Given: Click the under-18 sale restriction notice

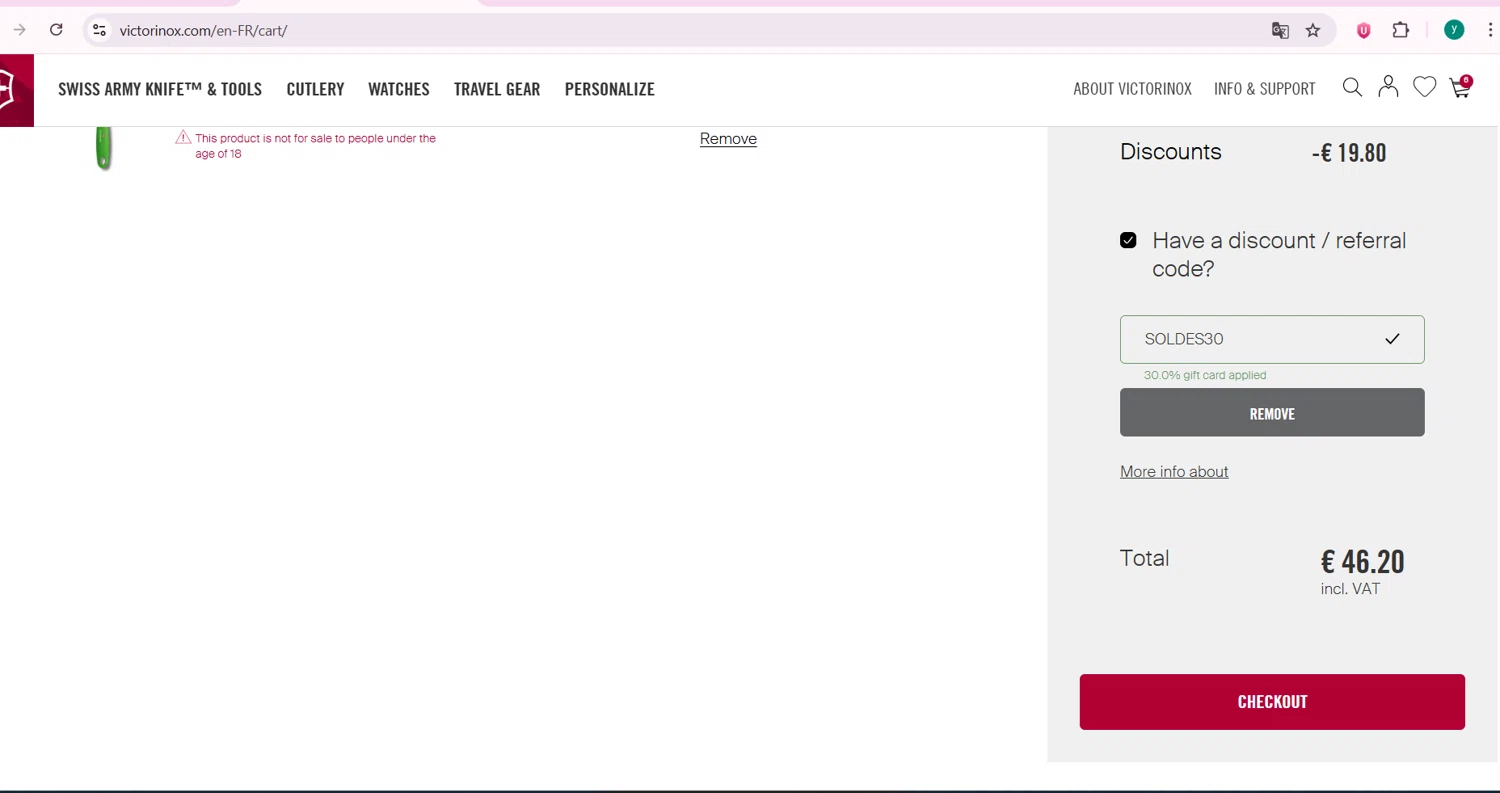Looking at the screenshot, I should (315, 146).
